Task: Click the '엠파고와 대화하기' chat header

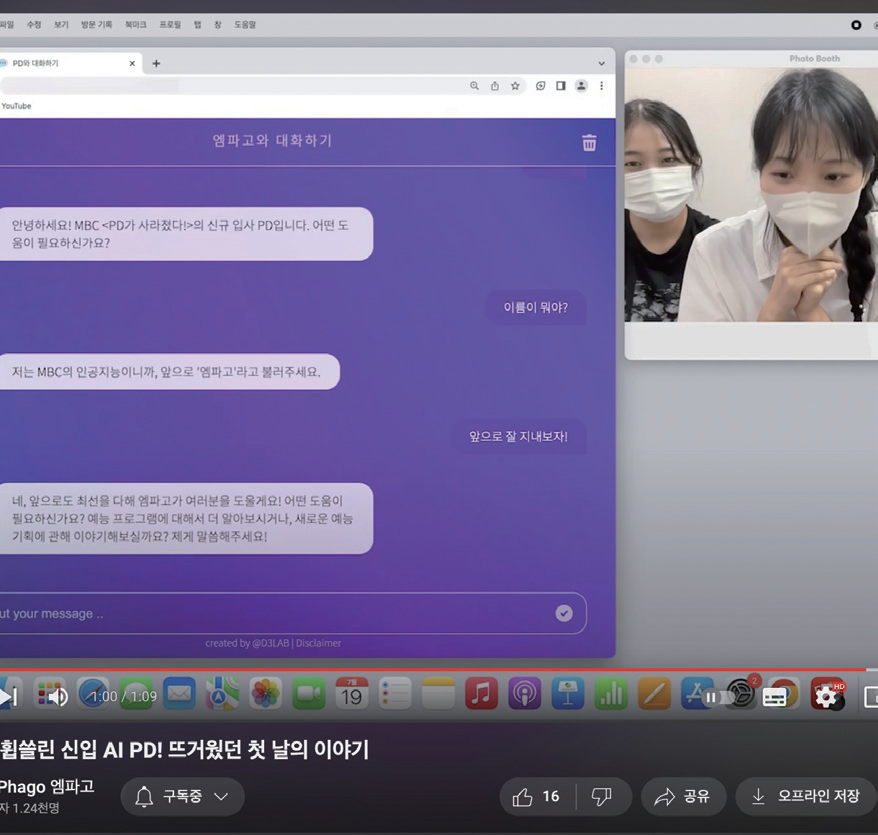Action: click(x=272, y=140)
